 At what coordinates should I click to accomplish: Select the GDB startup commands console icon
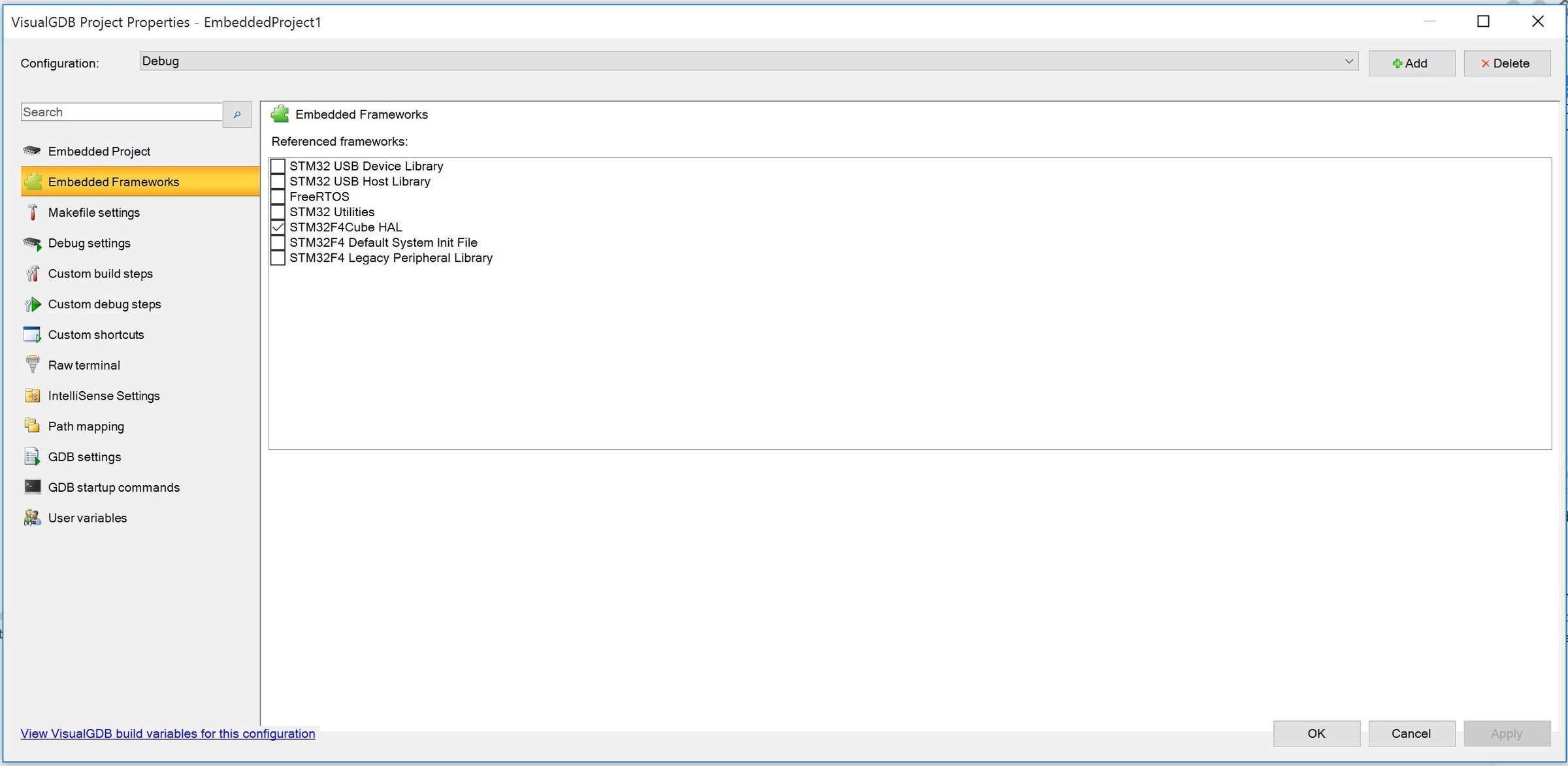(x=31, y=487)
